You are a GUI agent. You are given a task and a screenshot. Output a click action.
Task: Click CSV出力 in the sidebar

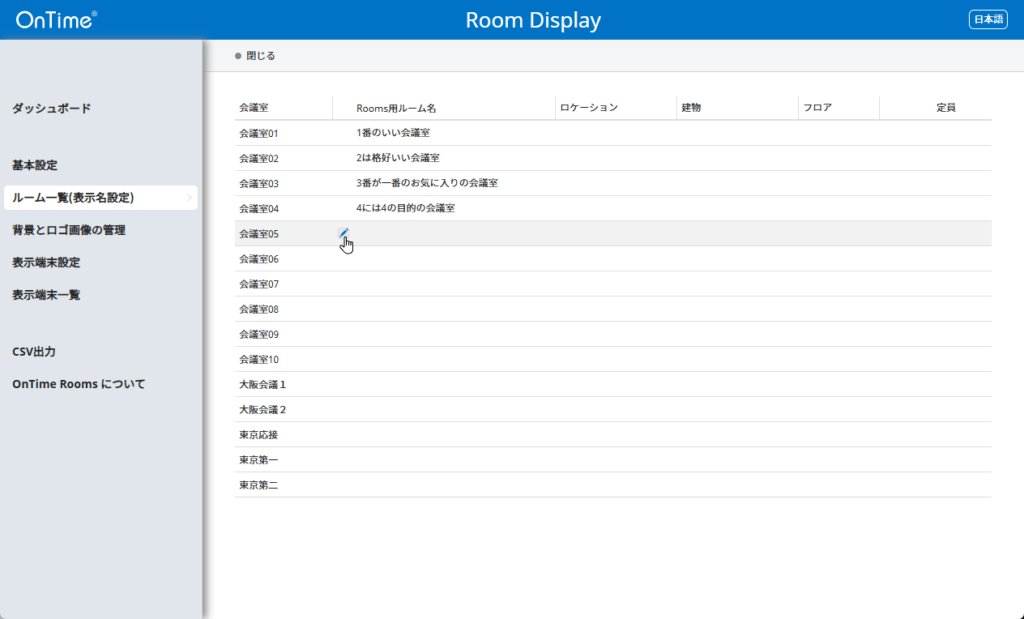(34, 352)
